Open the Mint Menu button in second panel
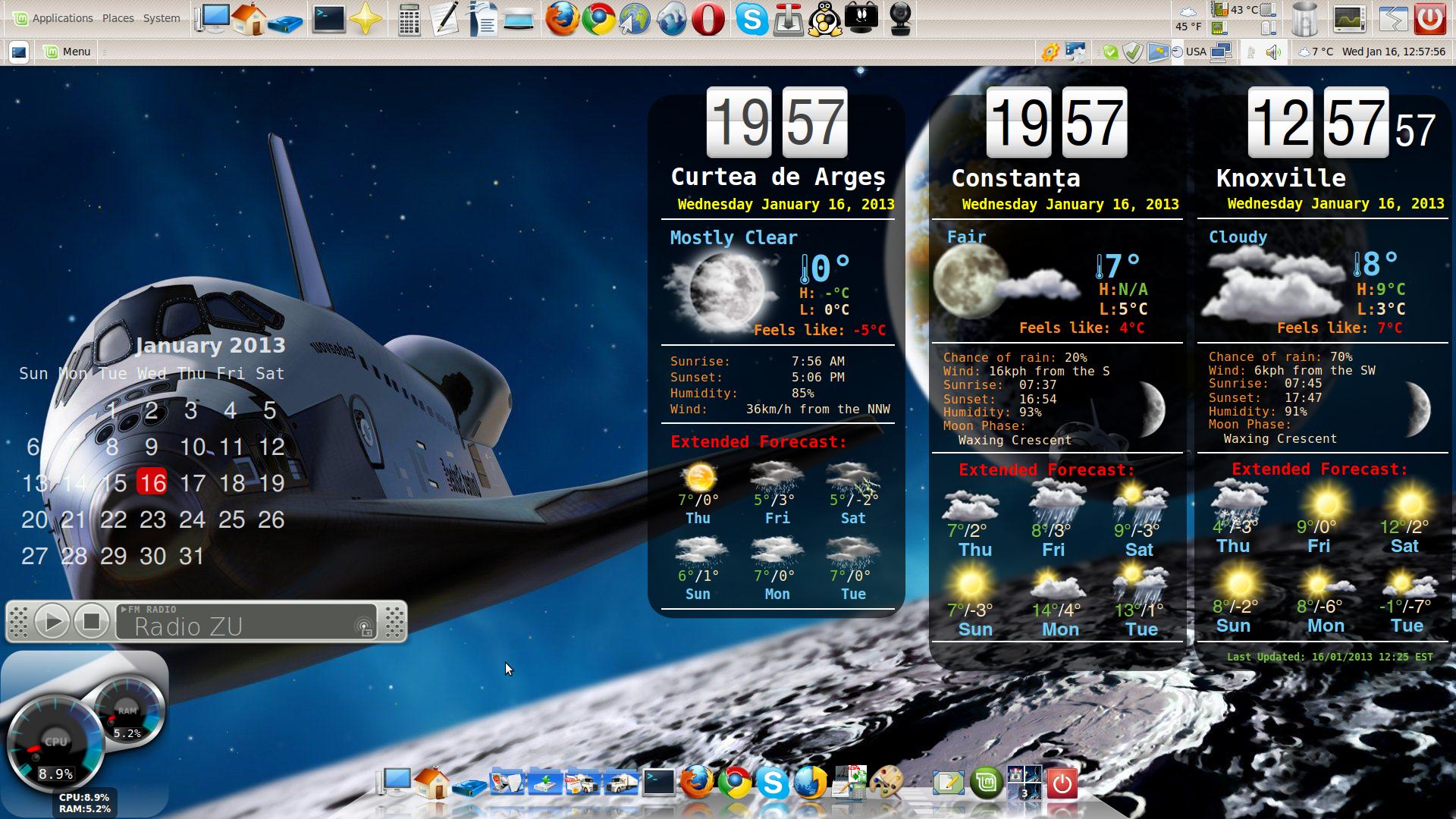 coord(67,52)
